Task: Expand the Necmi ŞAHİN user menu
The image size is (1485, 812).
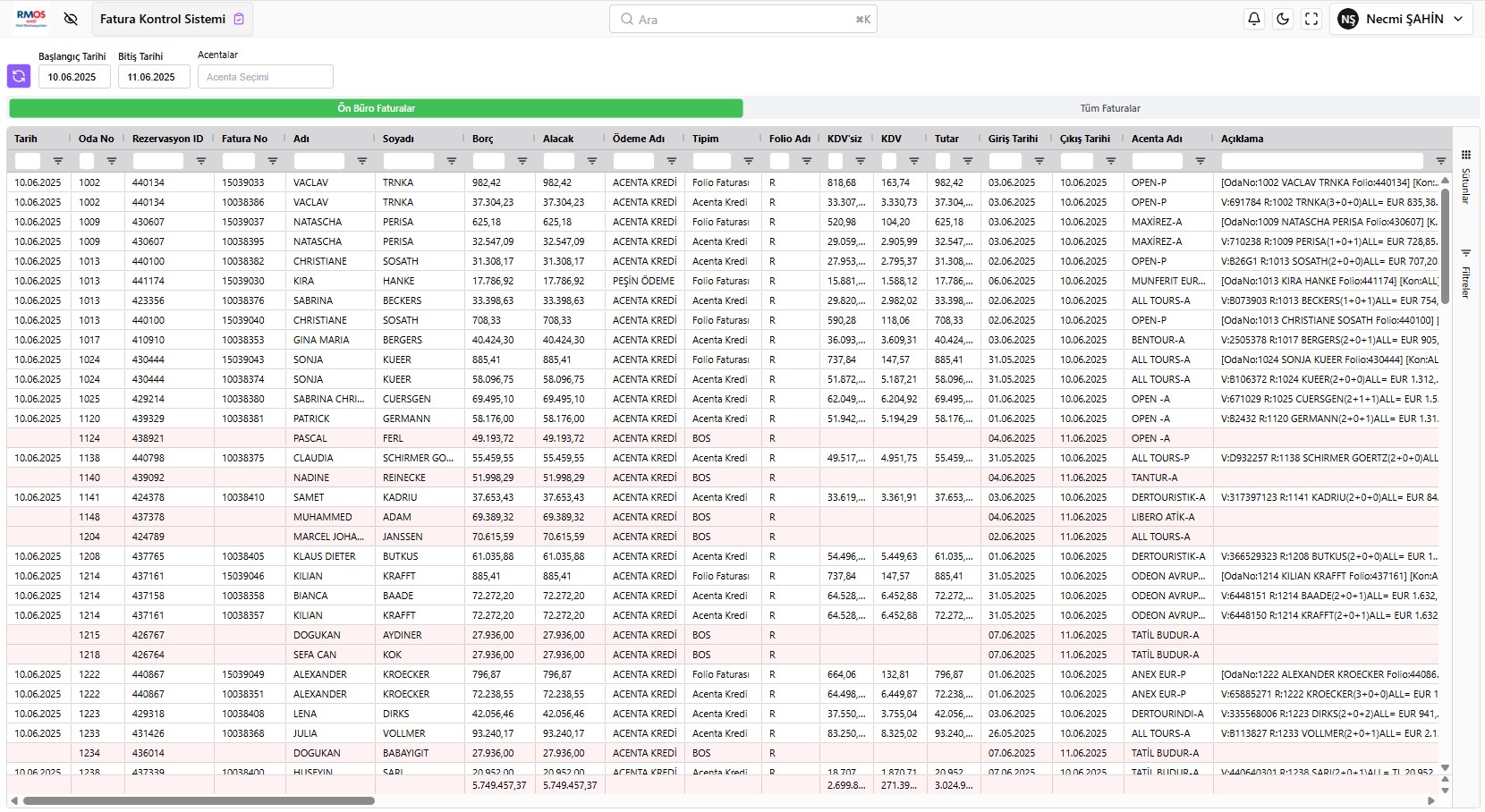Action: click(1401, 19)
